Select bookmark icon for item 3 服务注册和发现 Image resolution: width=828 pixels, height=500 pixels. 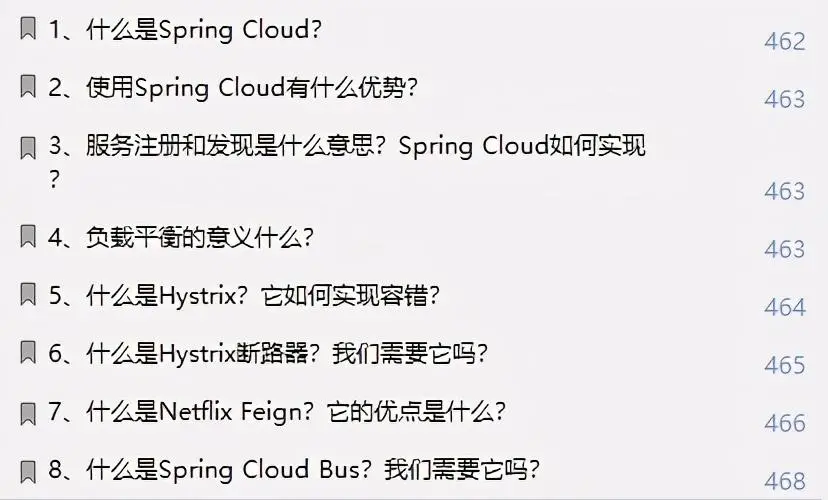28,148
